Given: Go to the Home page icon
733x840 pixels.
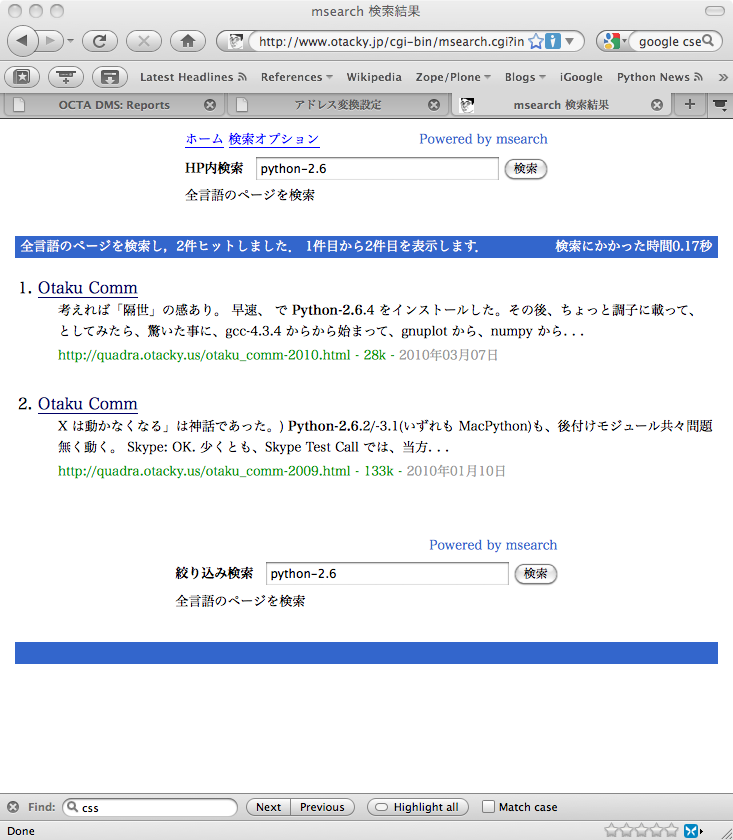Looking at the screenshot, I should 188,41.
